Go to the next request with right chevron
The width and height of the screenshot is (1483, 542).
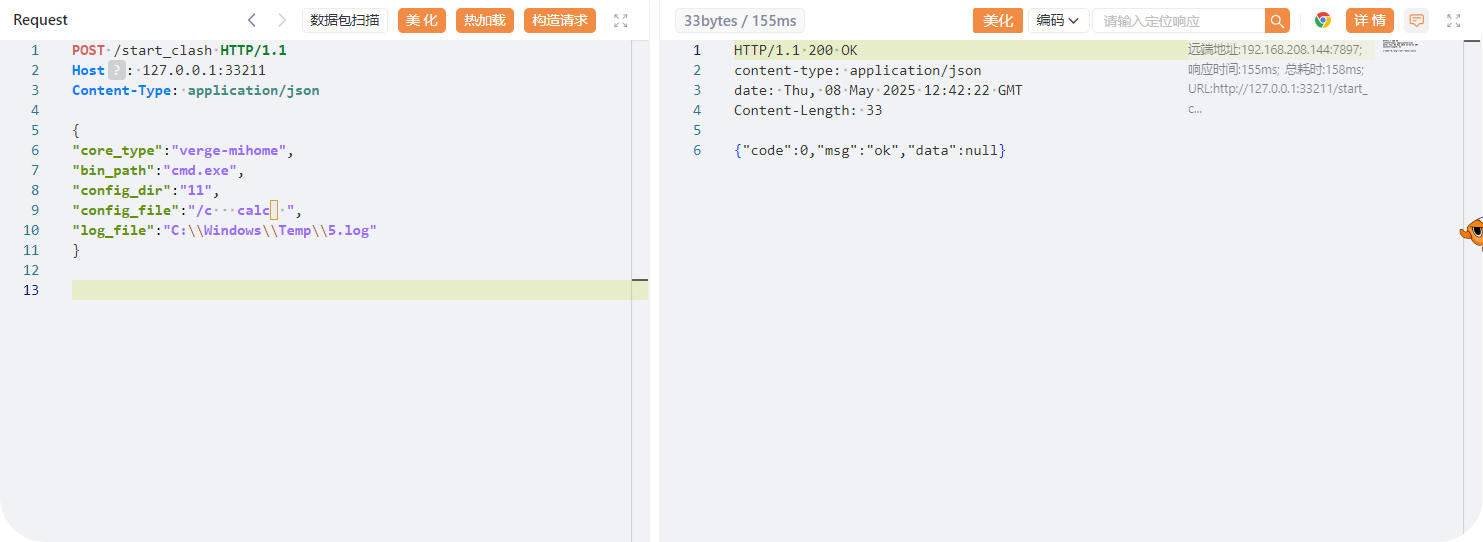point(282,20)
